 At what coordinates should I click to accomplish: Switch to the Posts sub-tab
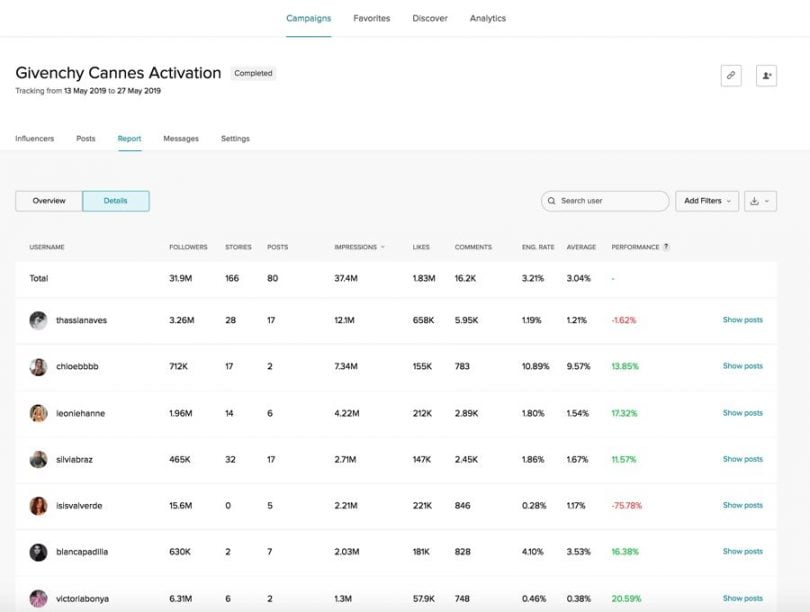click(x=86, y=138)
